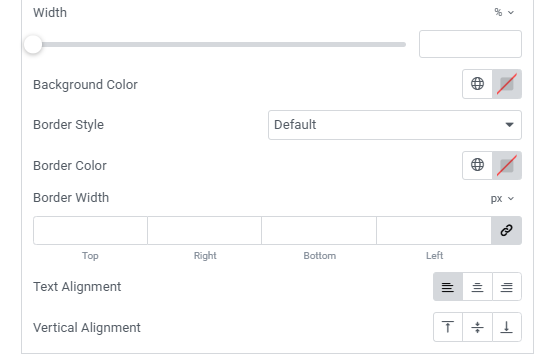
Task: Focus the Bottom border width field
Action: pos(319,230)
